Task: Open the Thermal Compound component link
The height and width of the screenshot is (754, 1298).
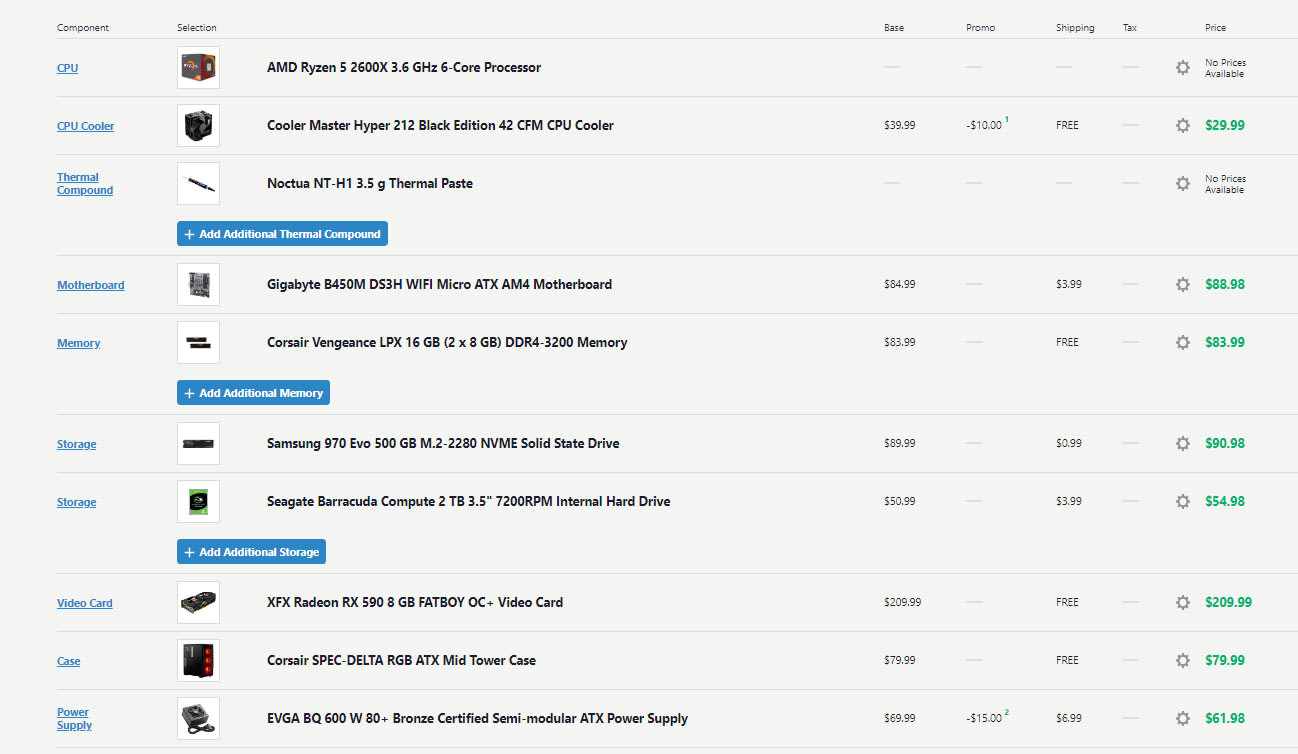Action: (x=85, y=184)
